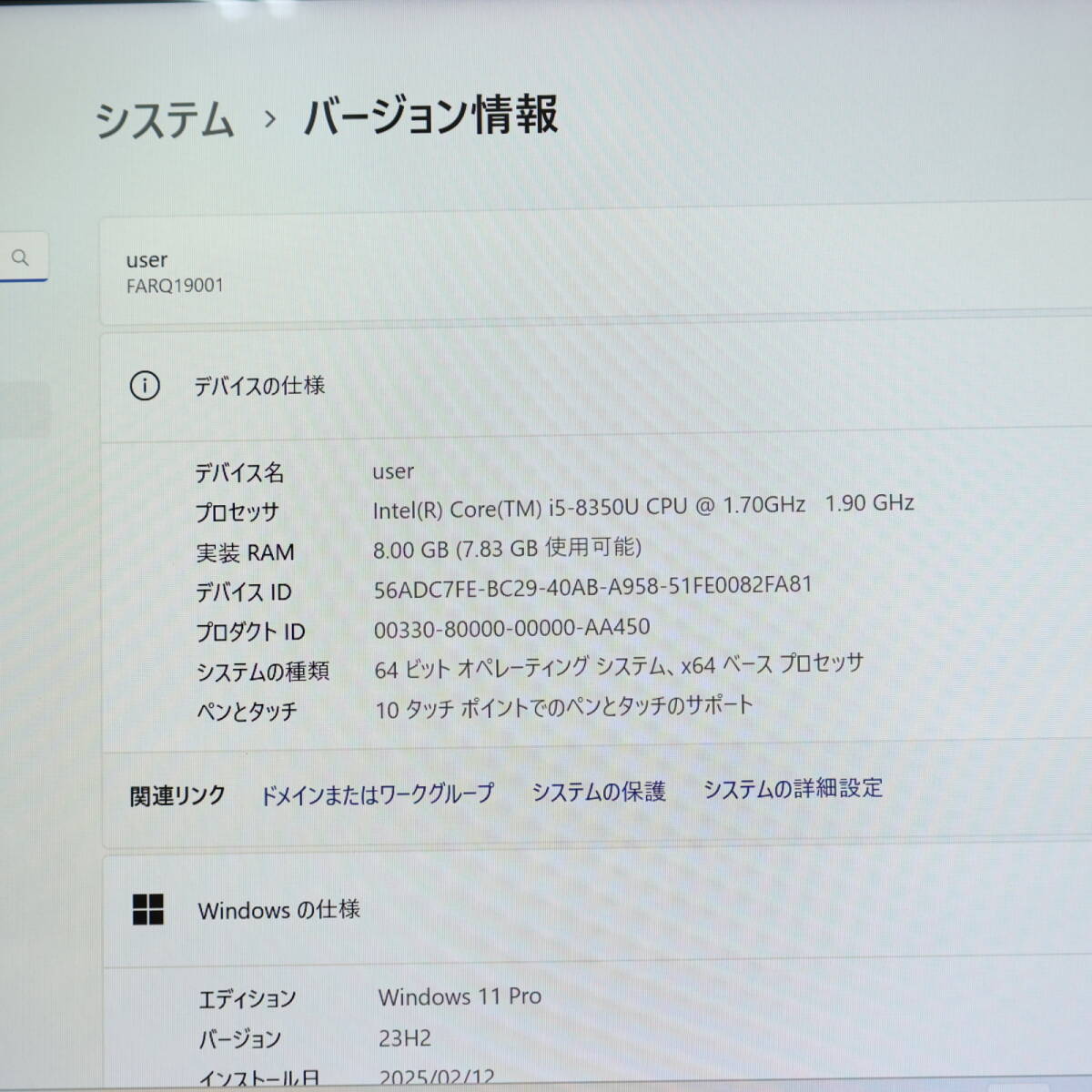Click the 実装 RAM label
This screenshot has width=1092, height=1092.
click(x=245, y=552)
